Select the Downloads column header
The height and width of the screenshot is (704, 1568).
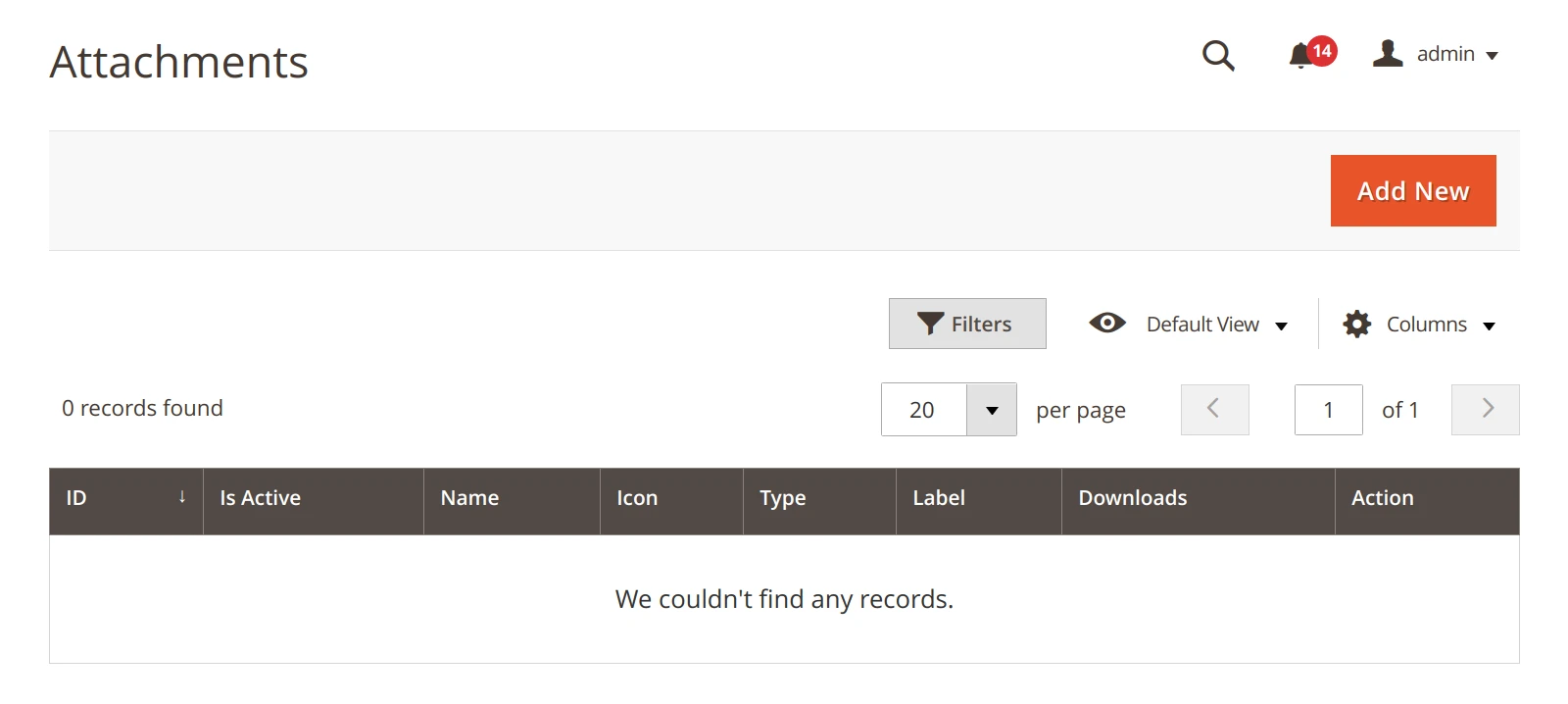[1132, 498]
